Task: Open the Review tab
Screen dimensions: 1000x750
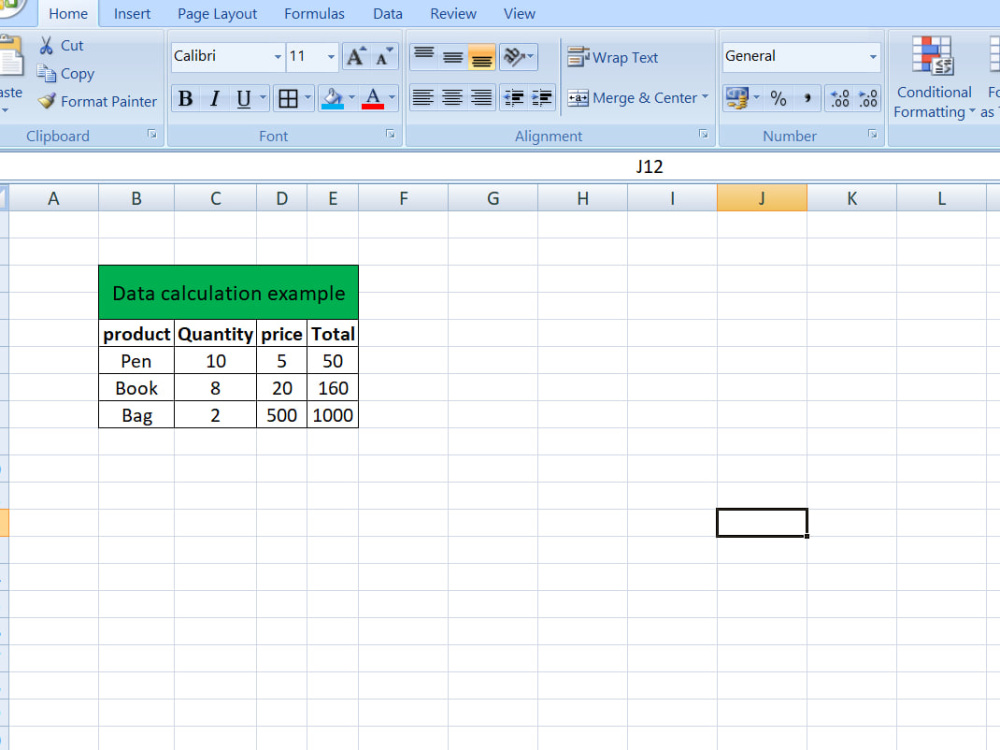Action: (x=453, y=13)
